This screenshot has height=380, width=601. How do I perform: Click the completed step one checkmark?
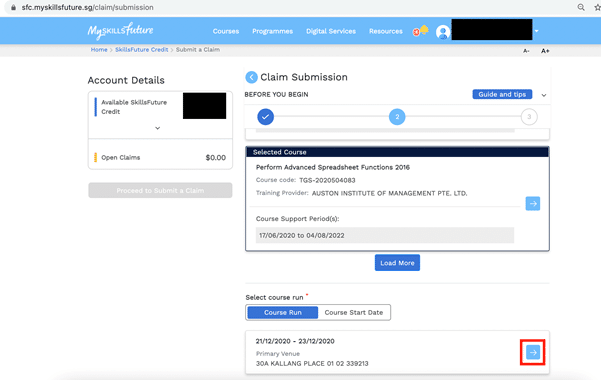coord(265,117)
